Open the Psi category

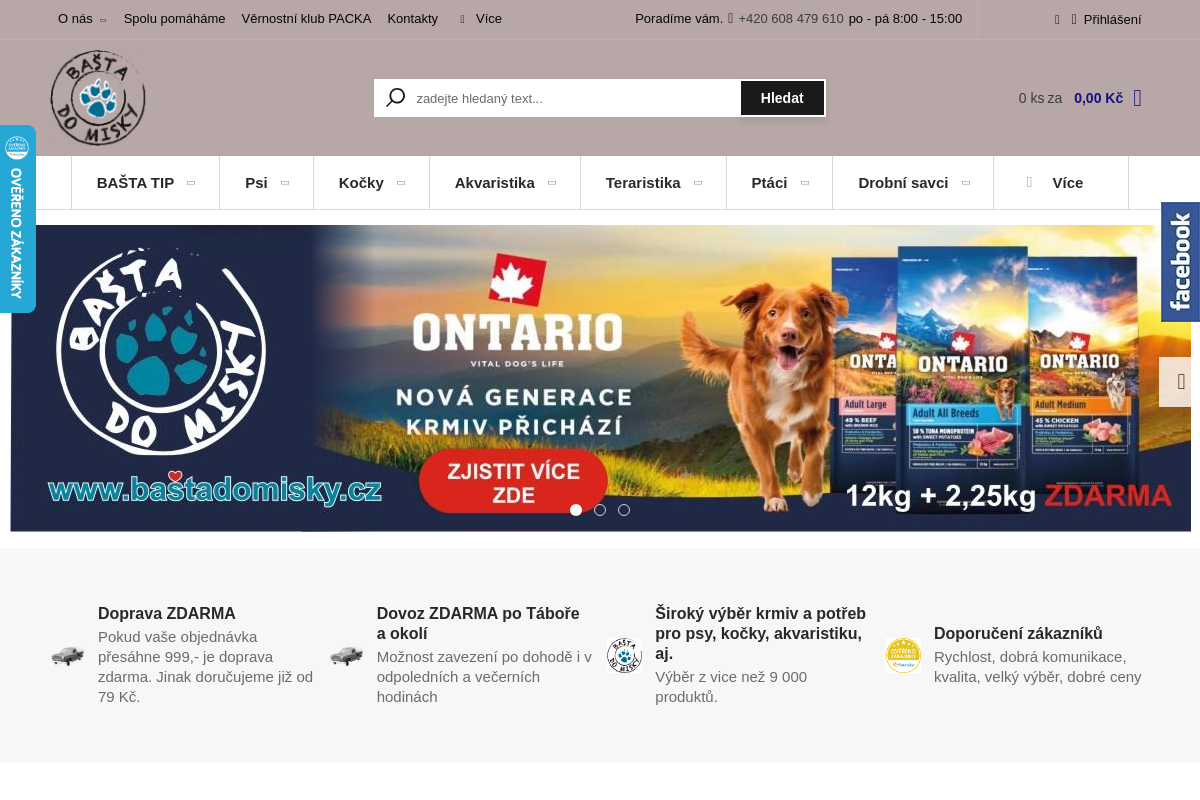256,183
